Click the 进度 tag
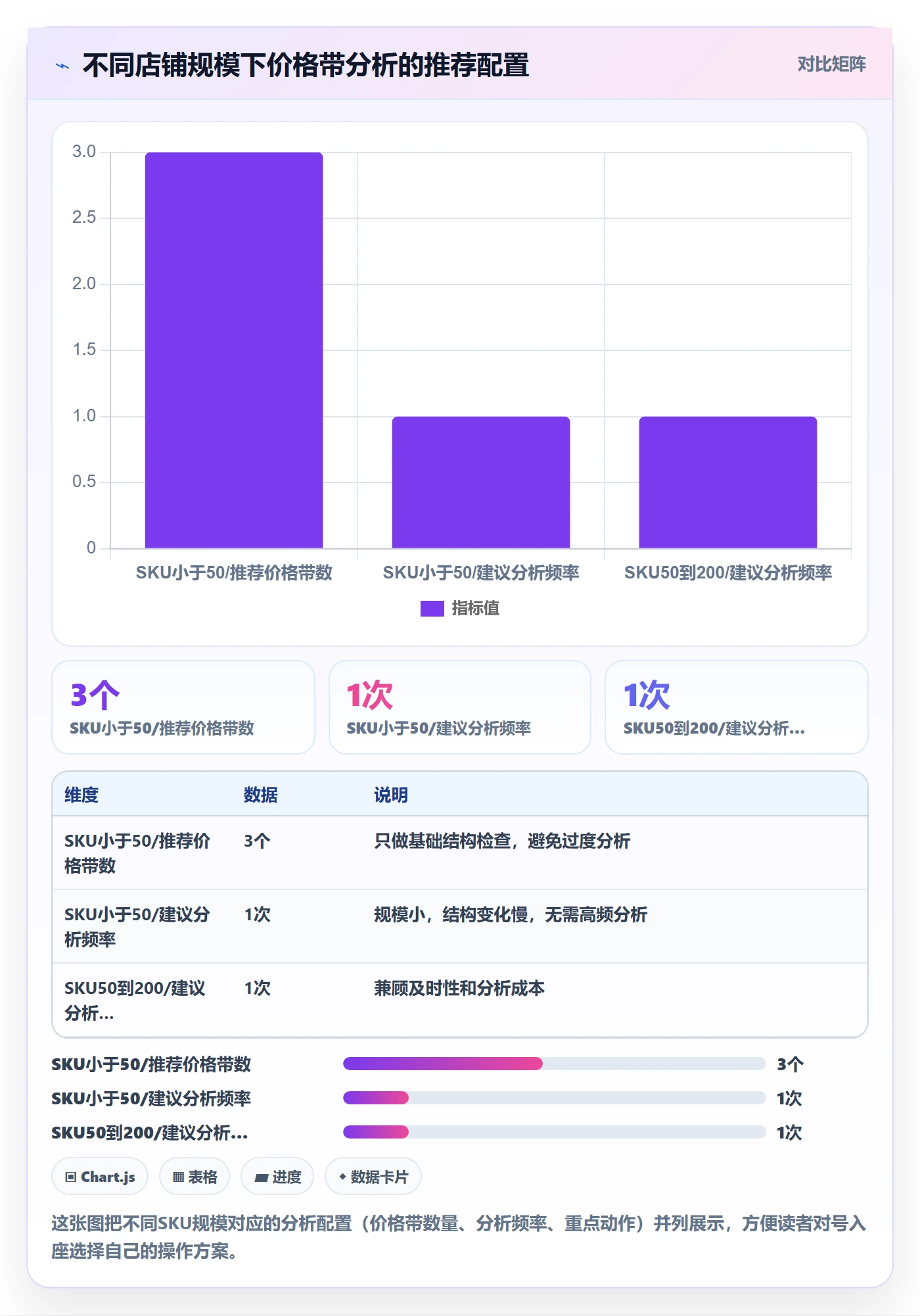Viewport: 920px width, 1316px height. coord(277,1177)
